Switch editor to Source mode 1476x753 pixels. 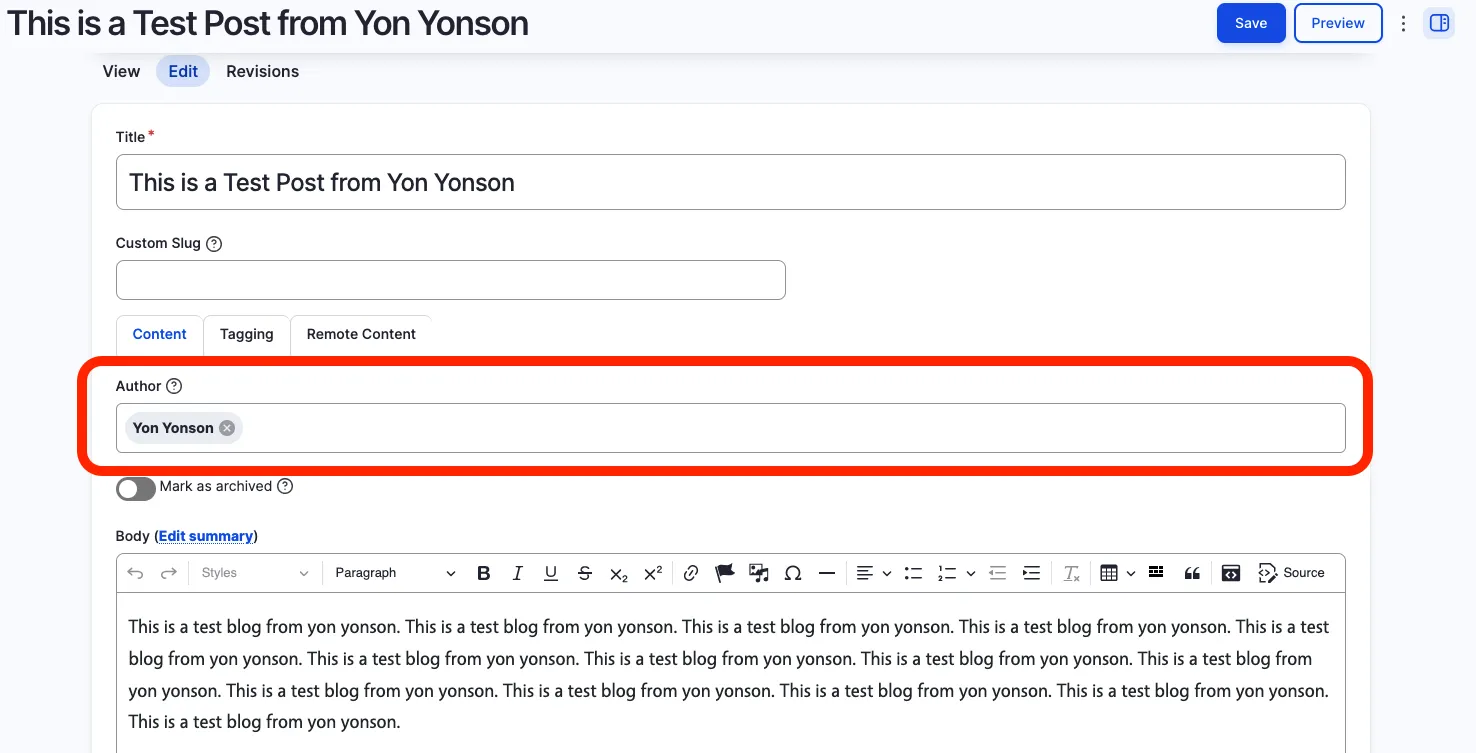click(1291, 573)
